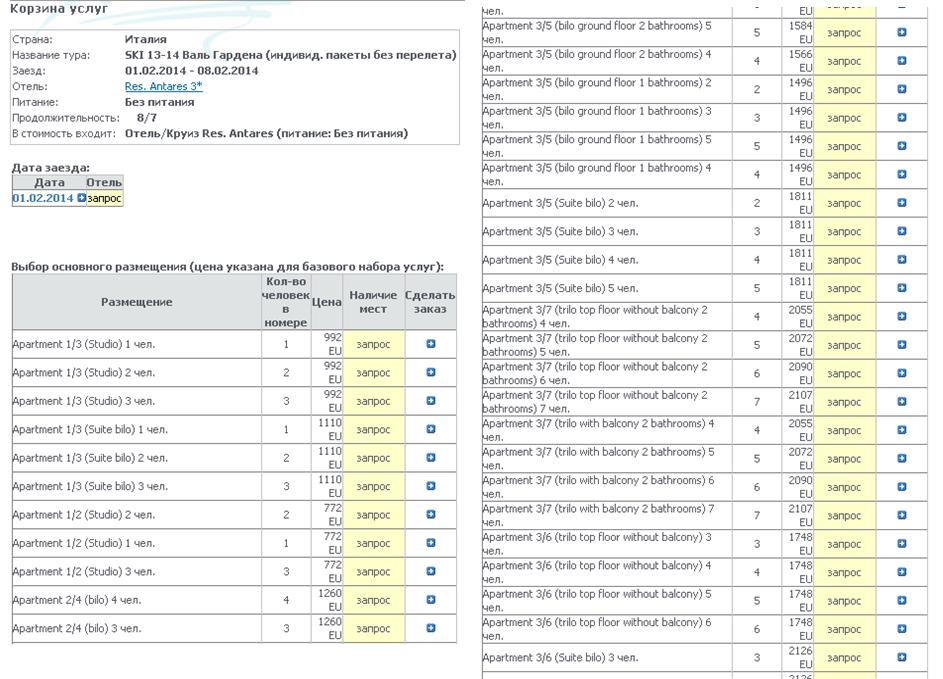
Task: Order Apartment 3/6 trilo top floor 4 чел.
Action: coord(902,572)
